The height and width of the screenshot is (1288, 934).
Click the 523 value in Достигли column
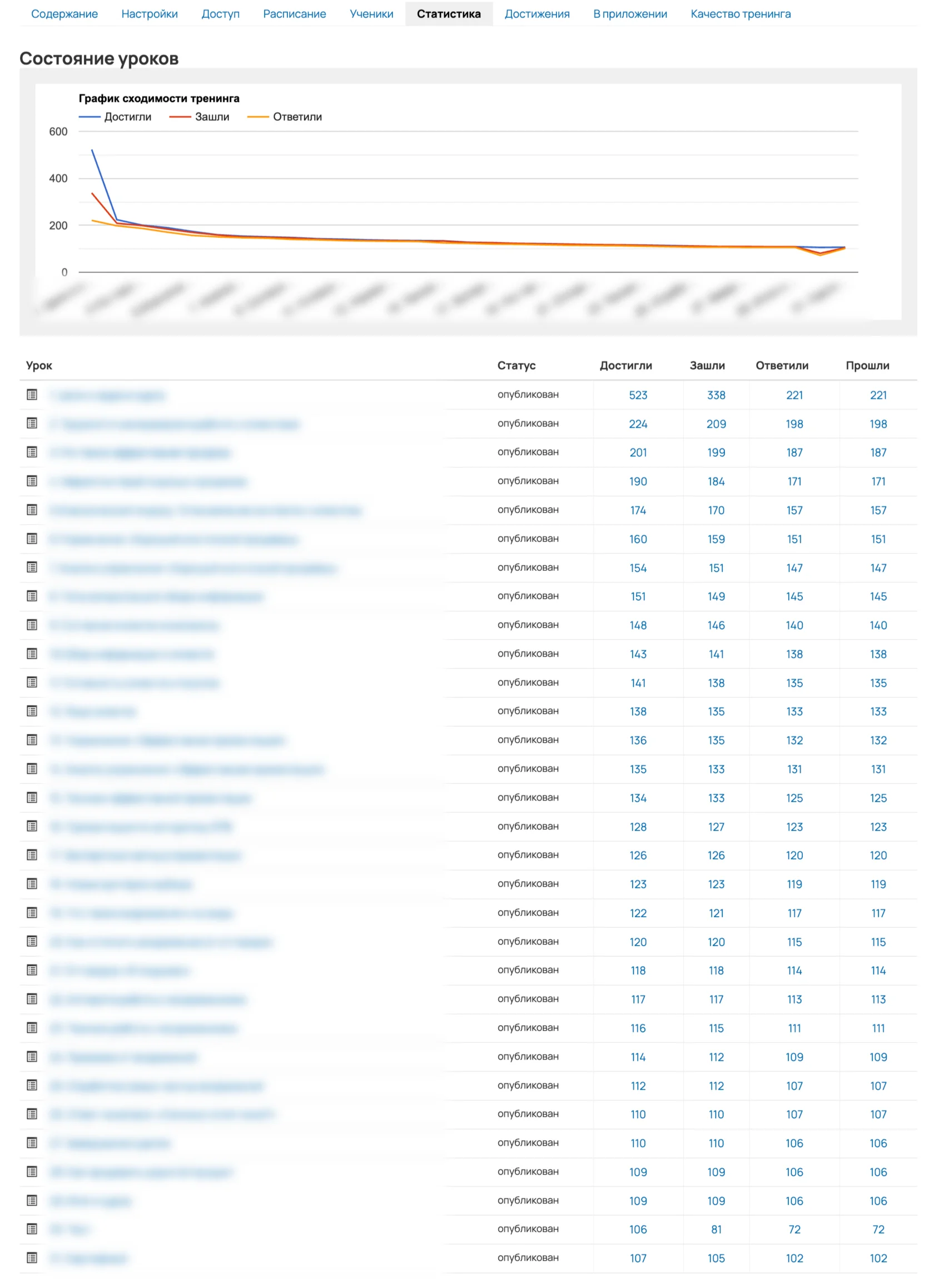pos(638,395)
